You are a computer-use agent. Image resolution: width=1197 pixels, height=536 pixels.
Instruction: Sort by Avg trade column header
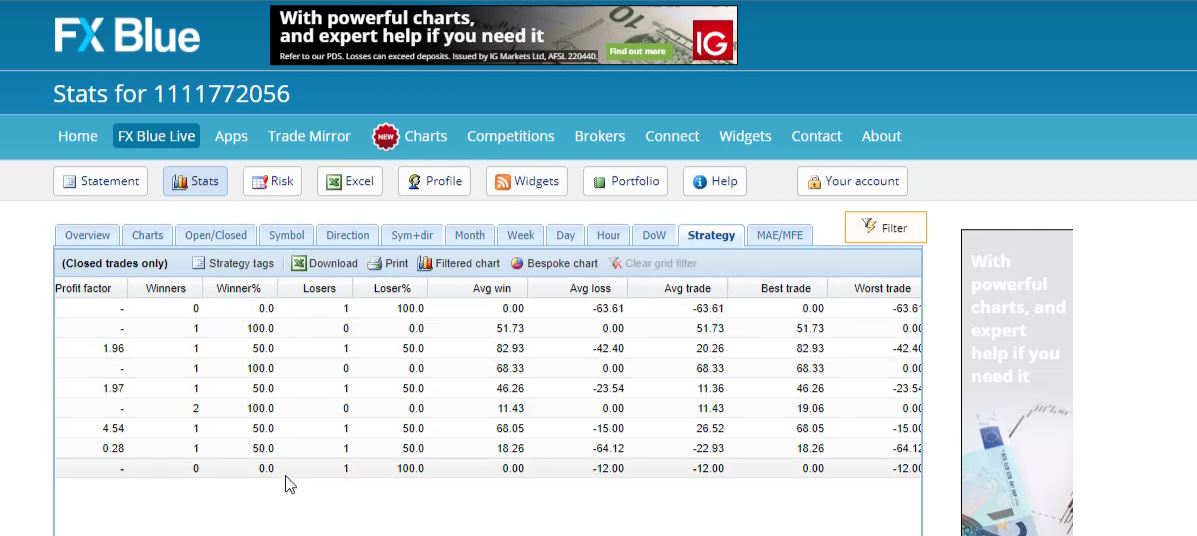(678, 288)
